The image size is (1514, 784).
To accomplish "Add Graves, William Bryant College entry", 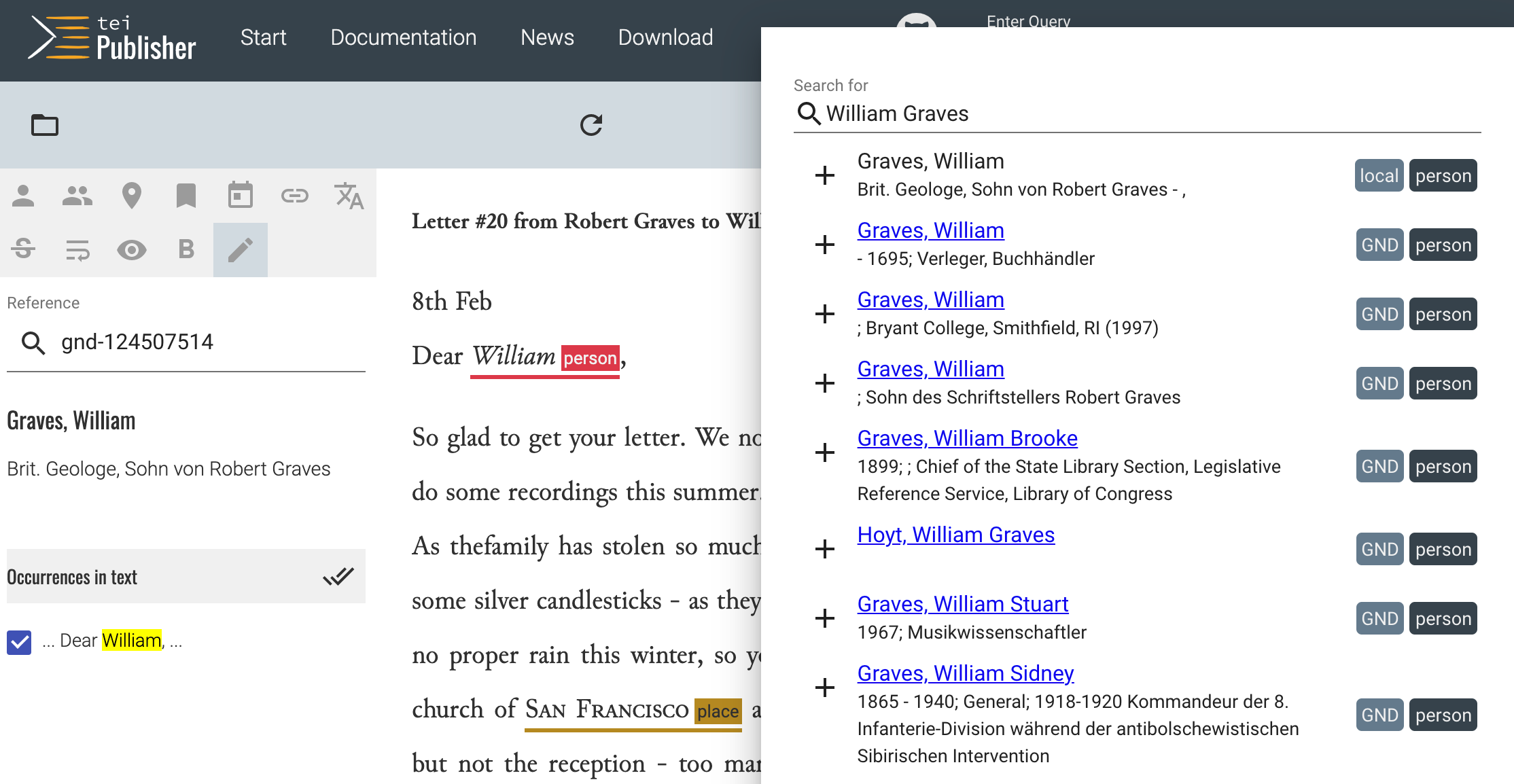I will coord(825,314).
